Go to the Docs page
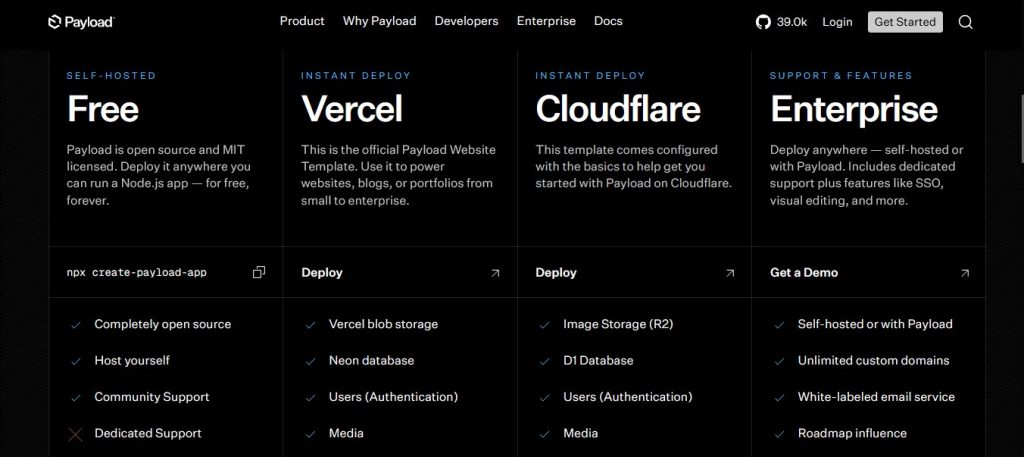The image size is (1024, 457). click(x=608, y=21)
